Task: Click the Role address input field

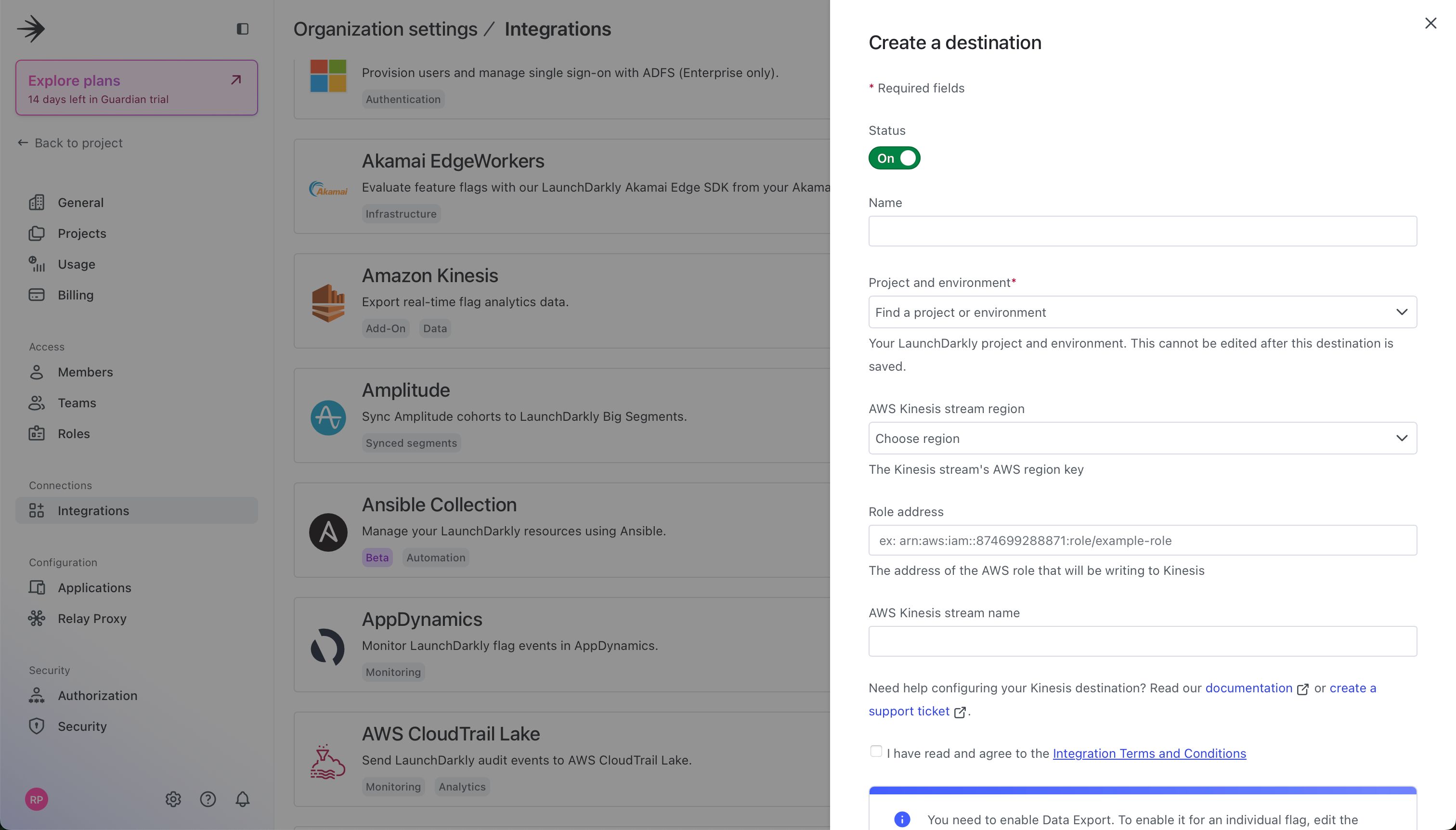Action: click(x=1142, y=540)
